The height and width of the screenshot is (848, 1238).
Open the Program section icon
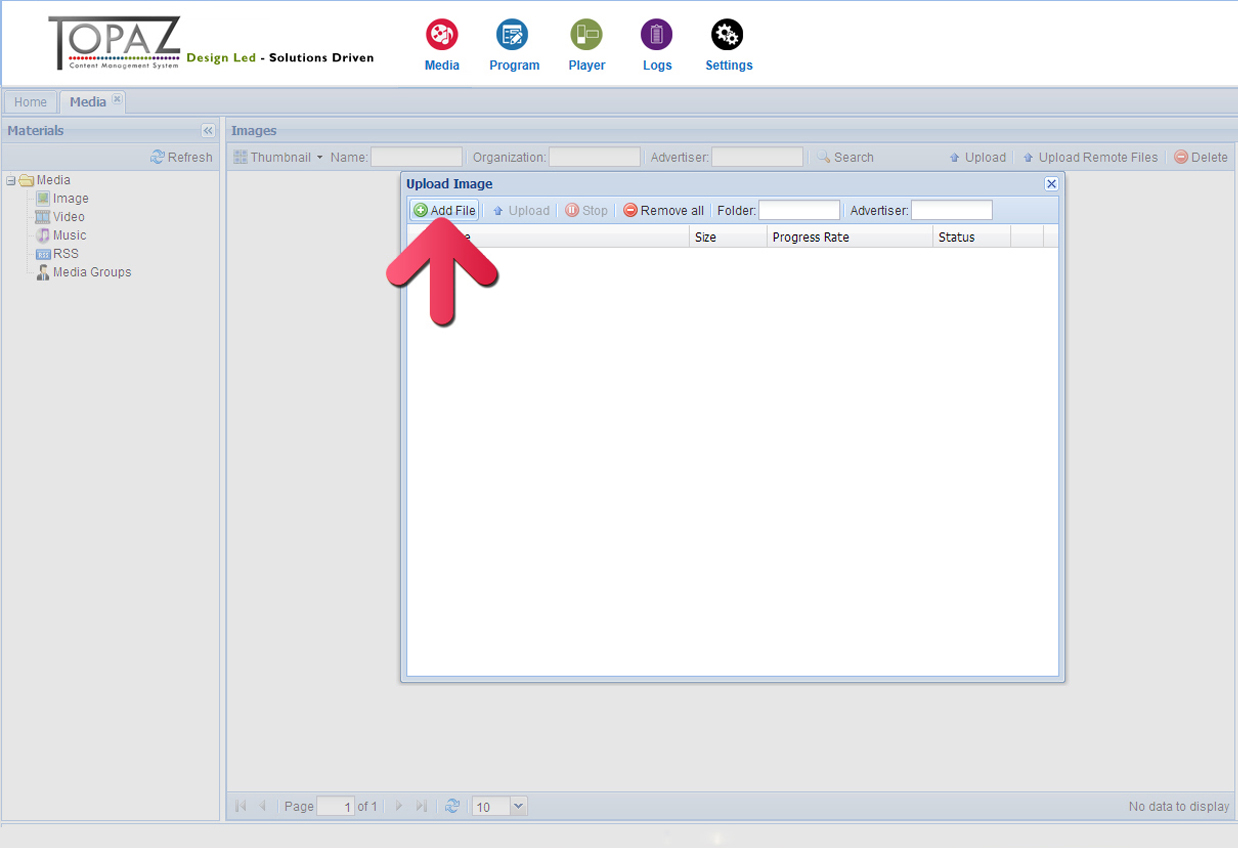[513, 36]
